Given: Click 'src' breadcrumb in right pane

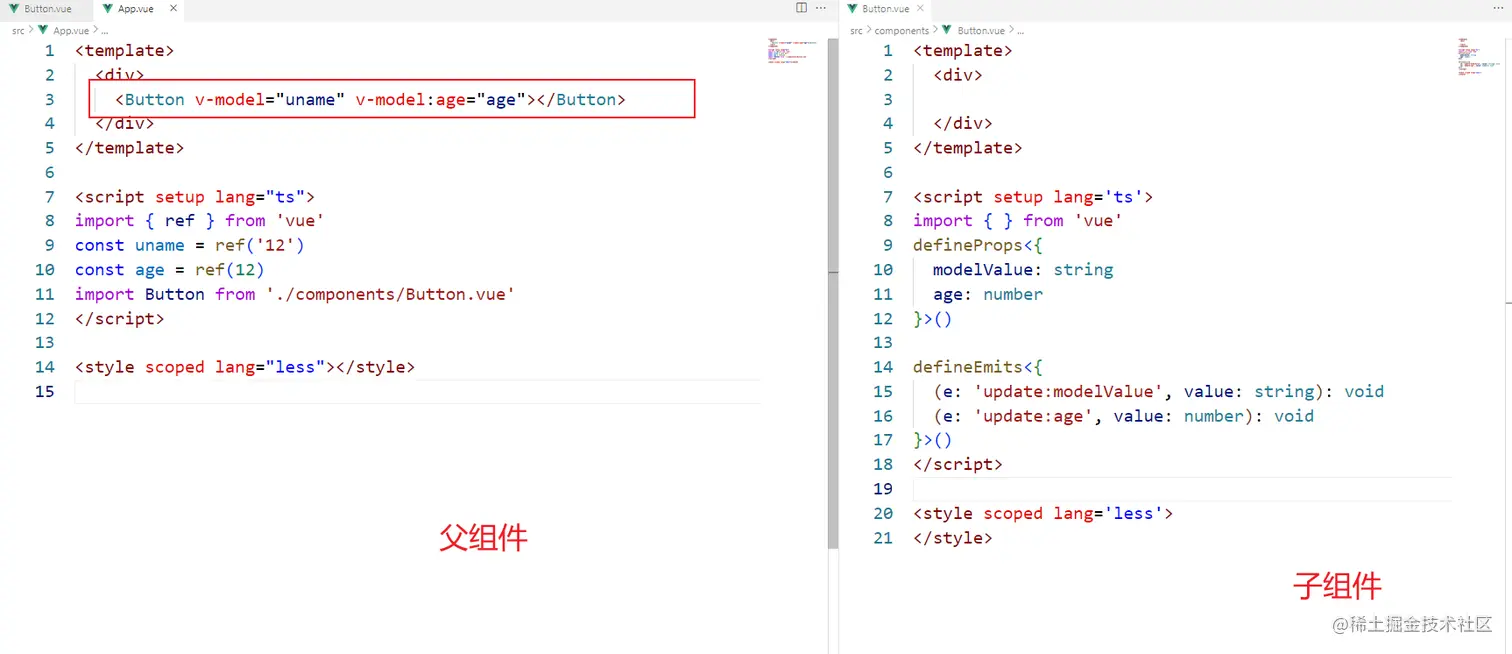Looking at the screenshot, I should coord(856,31).
